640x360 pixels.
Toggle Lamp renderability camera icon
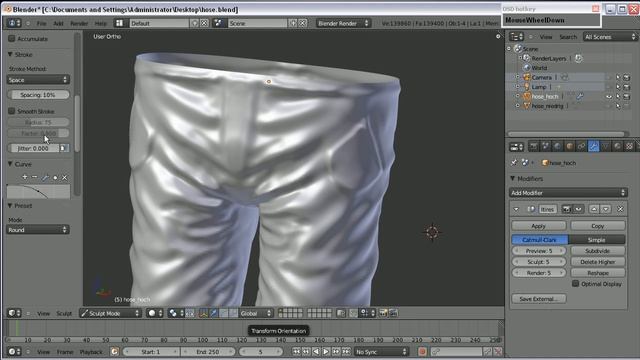627,87
